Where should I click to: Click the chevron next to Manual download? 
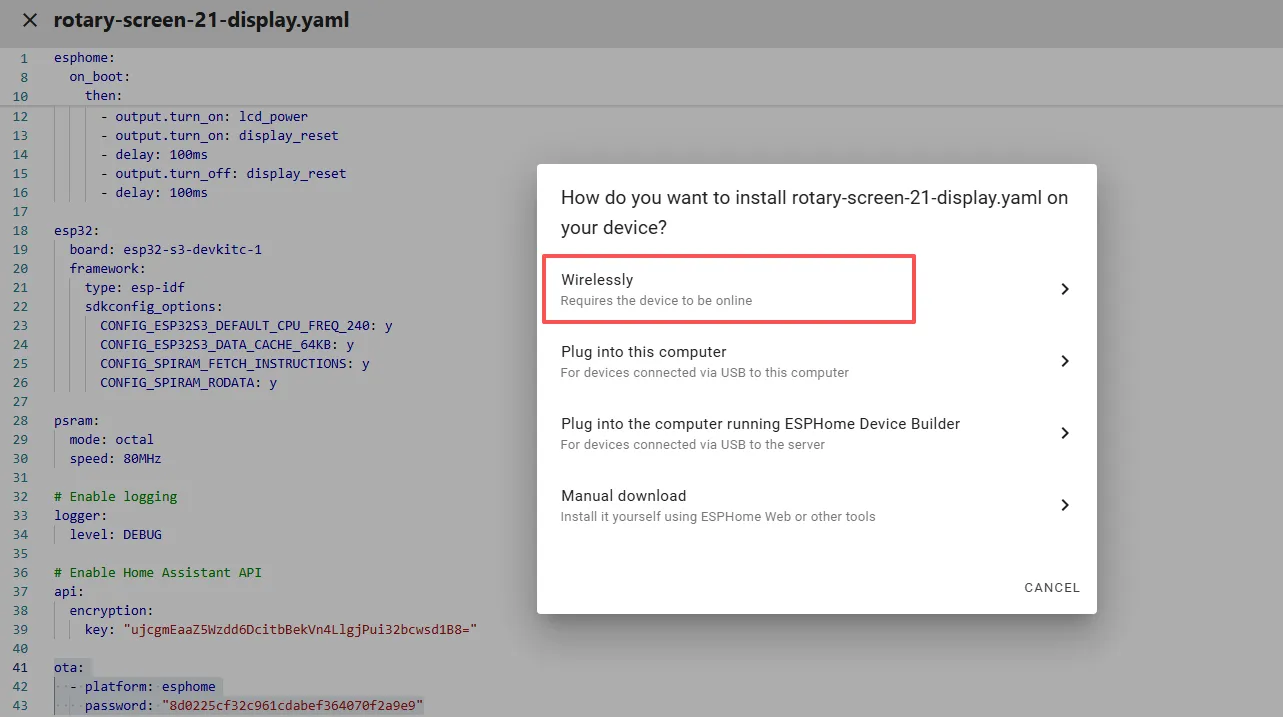(x=1064, y=505)
